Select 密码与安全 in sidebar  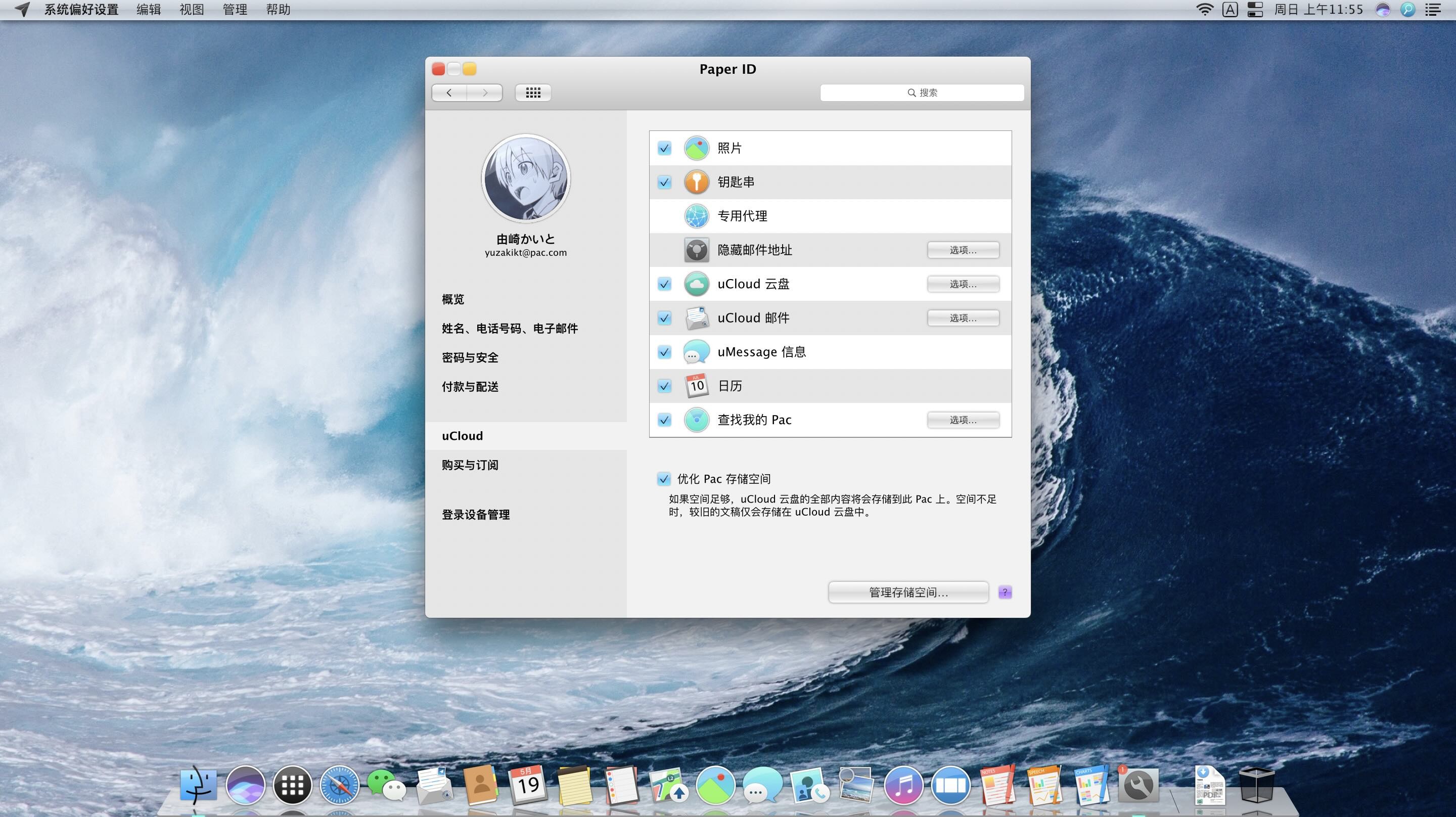click(x=526, y=357)
